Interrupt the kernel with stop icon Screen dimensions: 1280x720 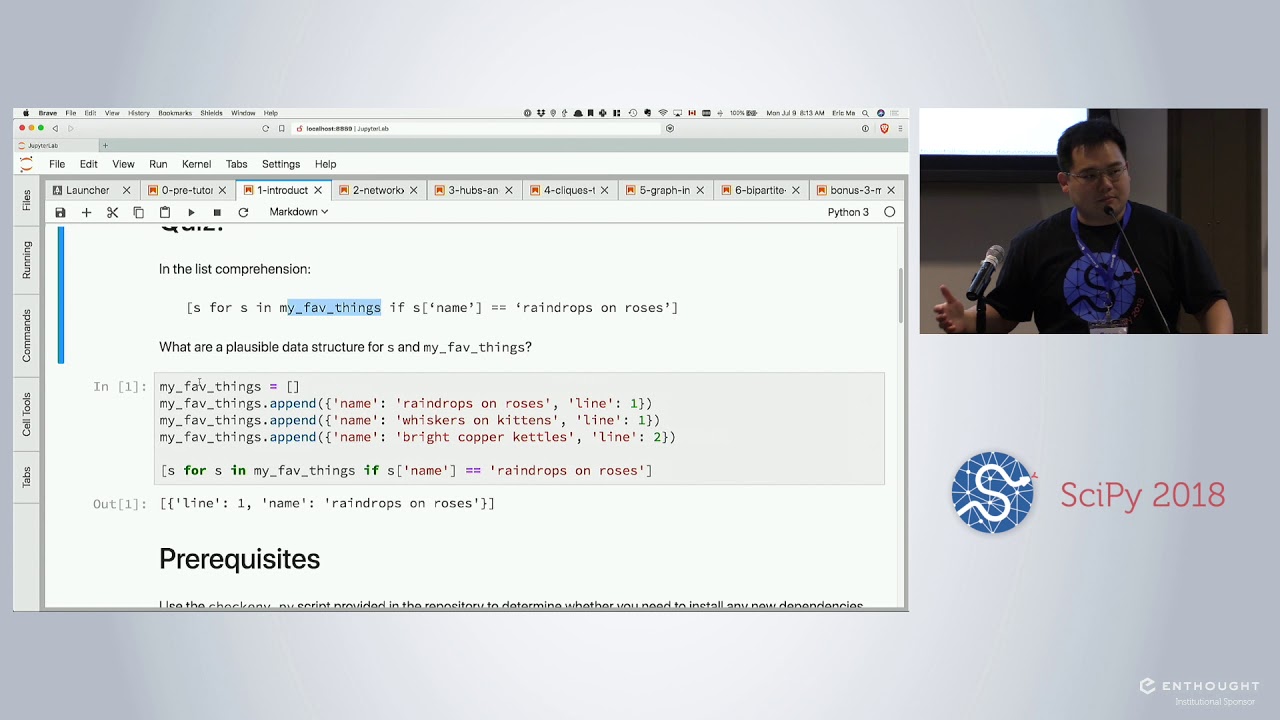(x=217, y=212)
